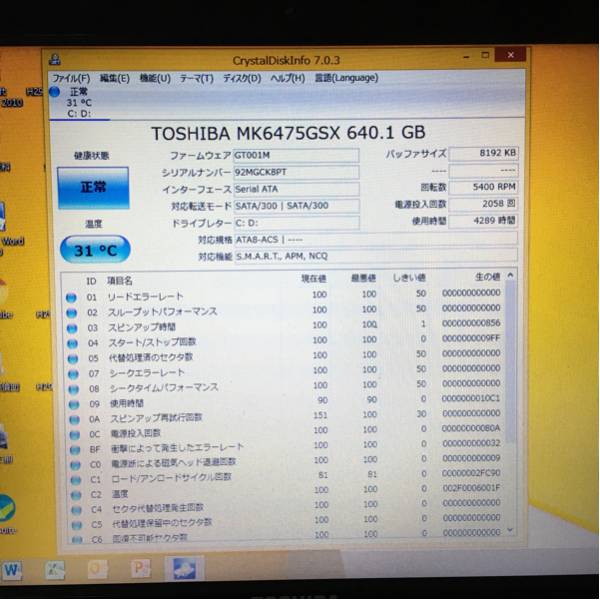600x600 pixels.
Task: Click the しきい値 column header
Action: click(x=409, y=277)
